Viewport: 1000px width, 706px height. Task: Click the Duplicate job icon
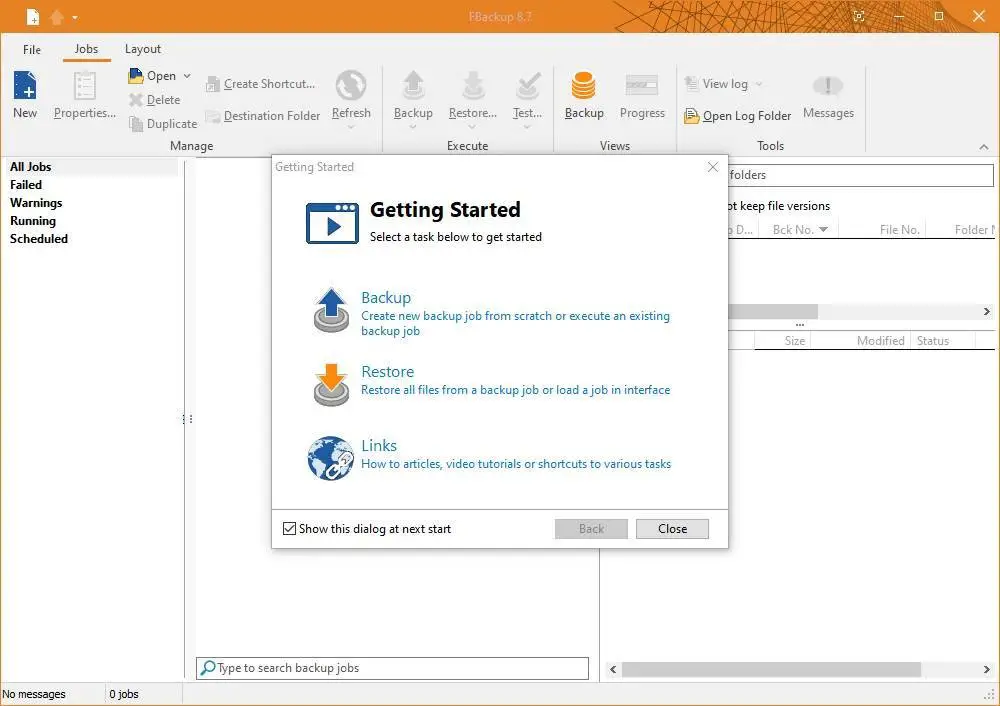(x=136, y=124)
